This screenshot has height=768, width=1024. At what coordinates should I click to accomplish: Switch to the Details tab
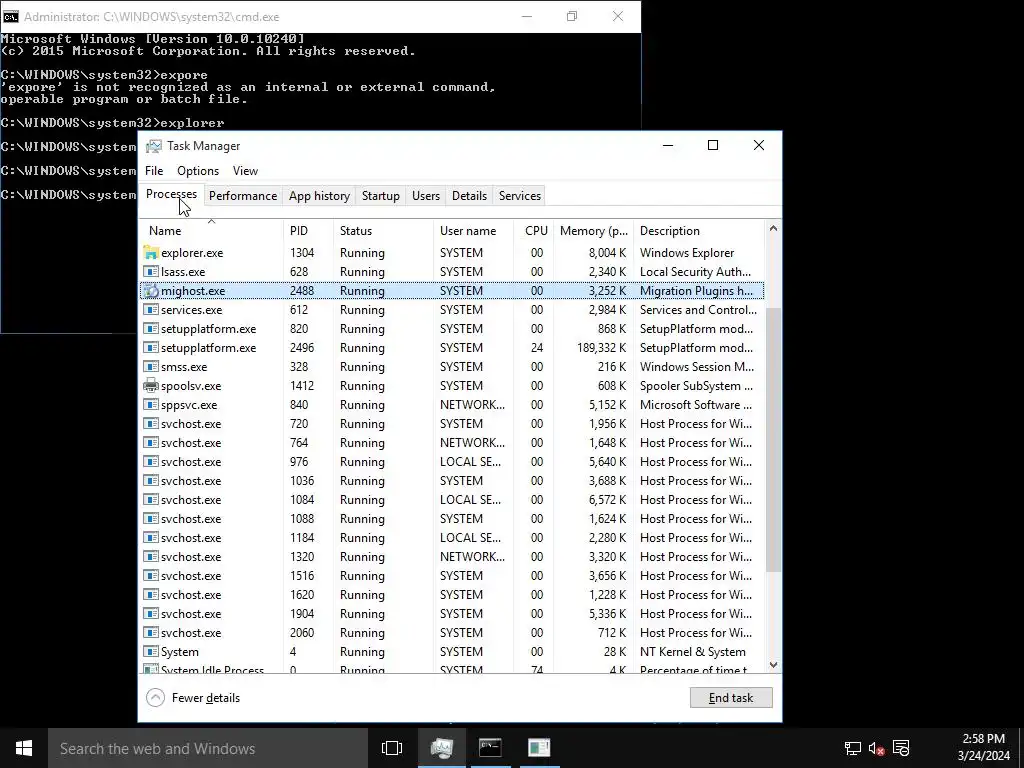point(470,196)
